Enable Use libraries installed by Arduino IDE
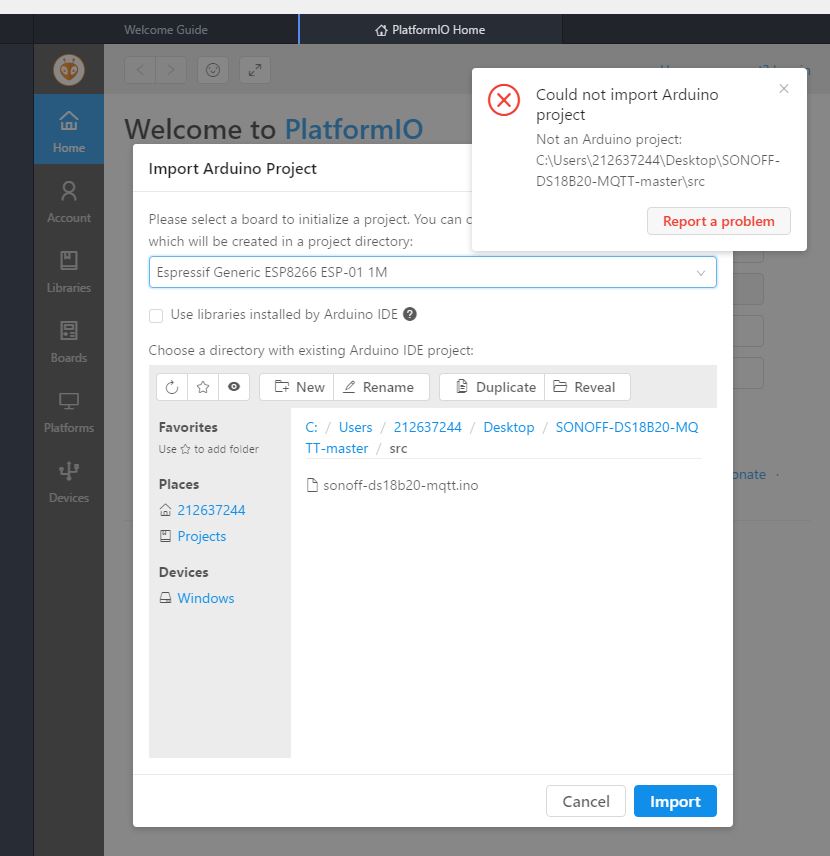Viewport: 830px width, 856px height. click(x=156, y=316)
